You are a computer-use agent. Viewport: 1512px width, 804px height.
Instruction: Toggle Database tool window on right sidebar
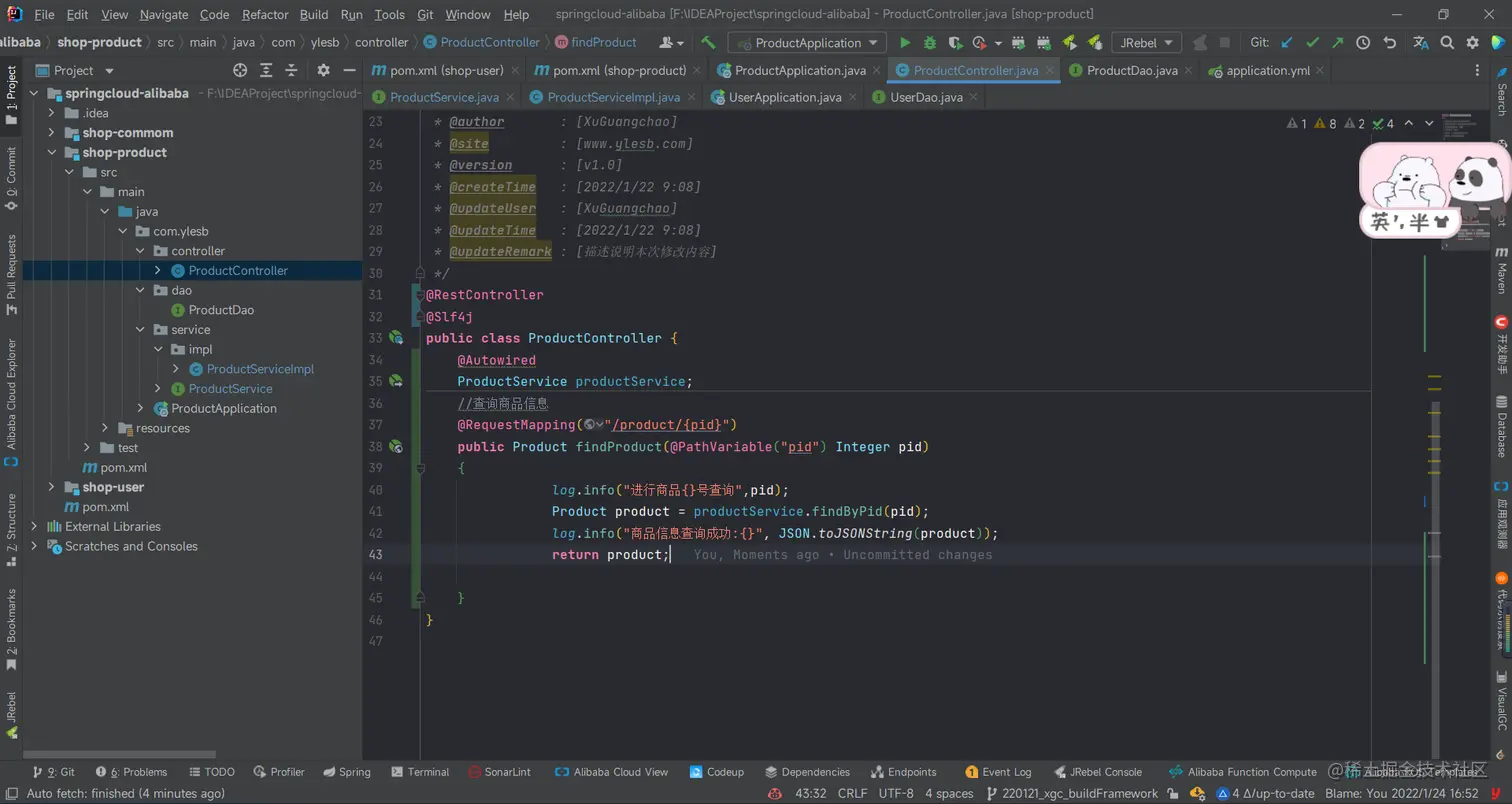tap(1501, 427)
